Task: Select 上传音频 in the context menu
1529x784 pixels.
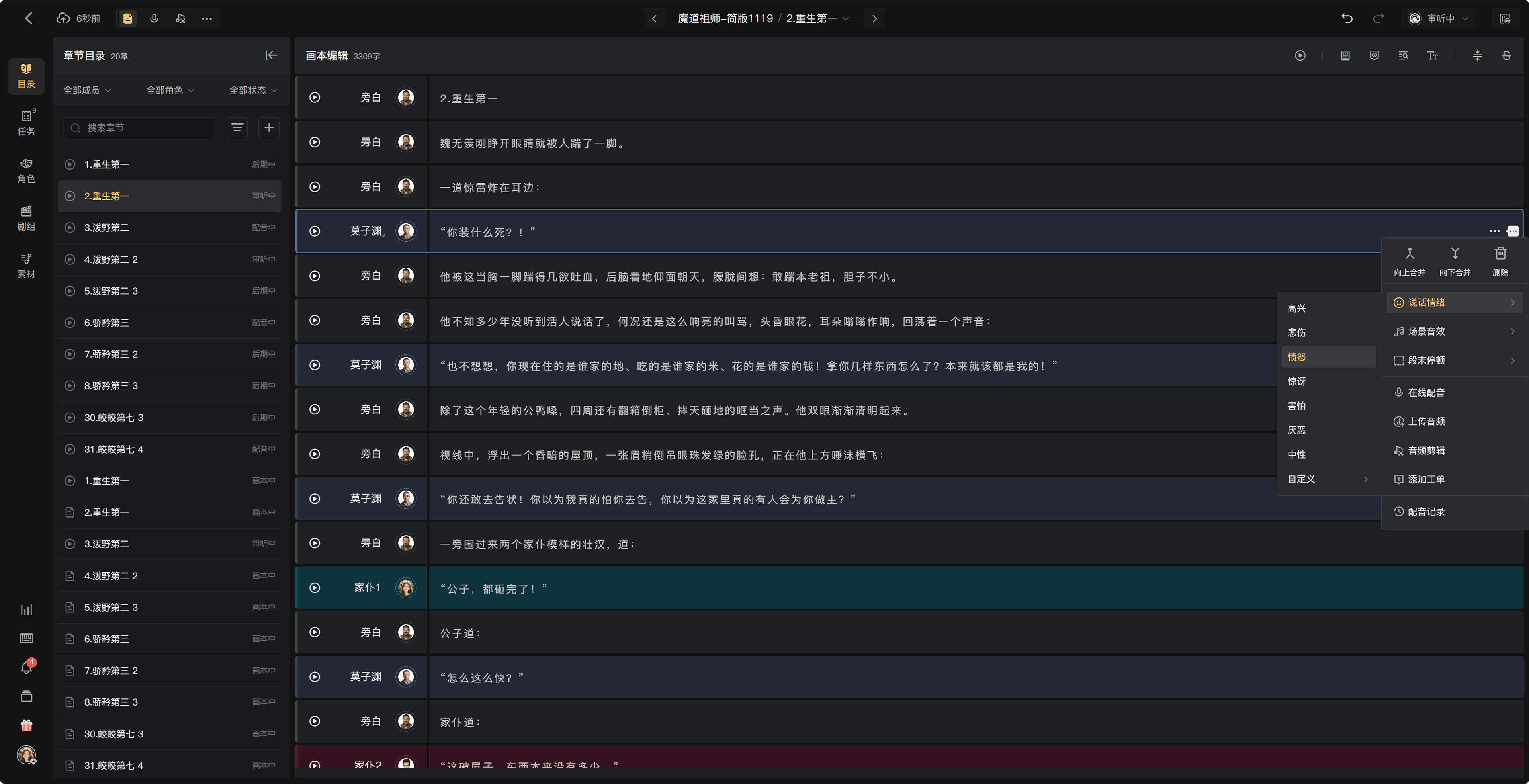Action: (1454, 422)
